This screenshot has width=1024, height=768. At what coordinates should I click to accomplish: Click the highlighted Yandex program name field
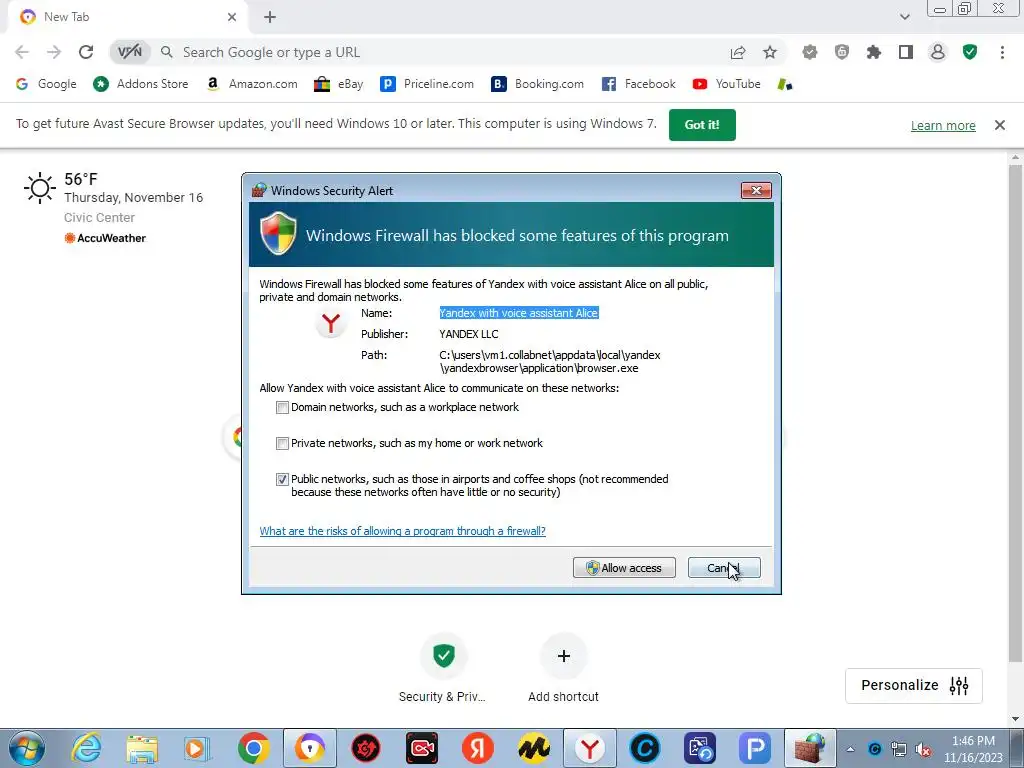tap(519, 313)
